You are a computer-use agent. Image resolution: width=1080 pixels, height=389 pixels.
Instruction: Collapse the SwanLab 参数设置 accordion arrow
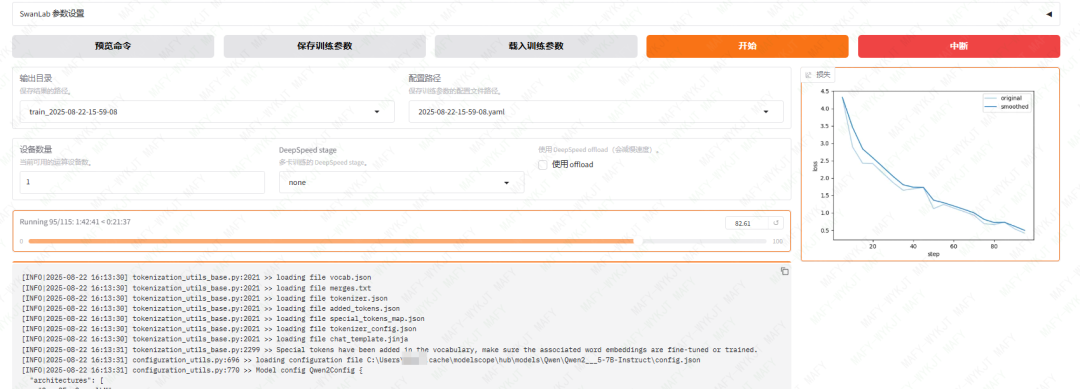1049,14
